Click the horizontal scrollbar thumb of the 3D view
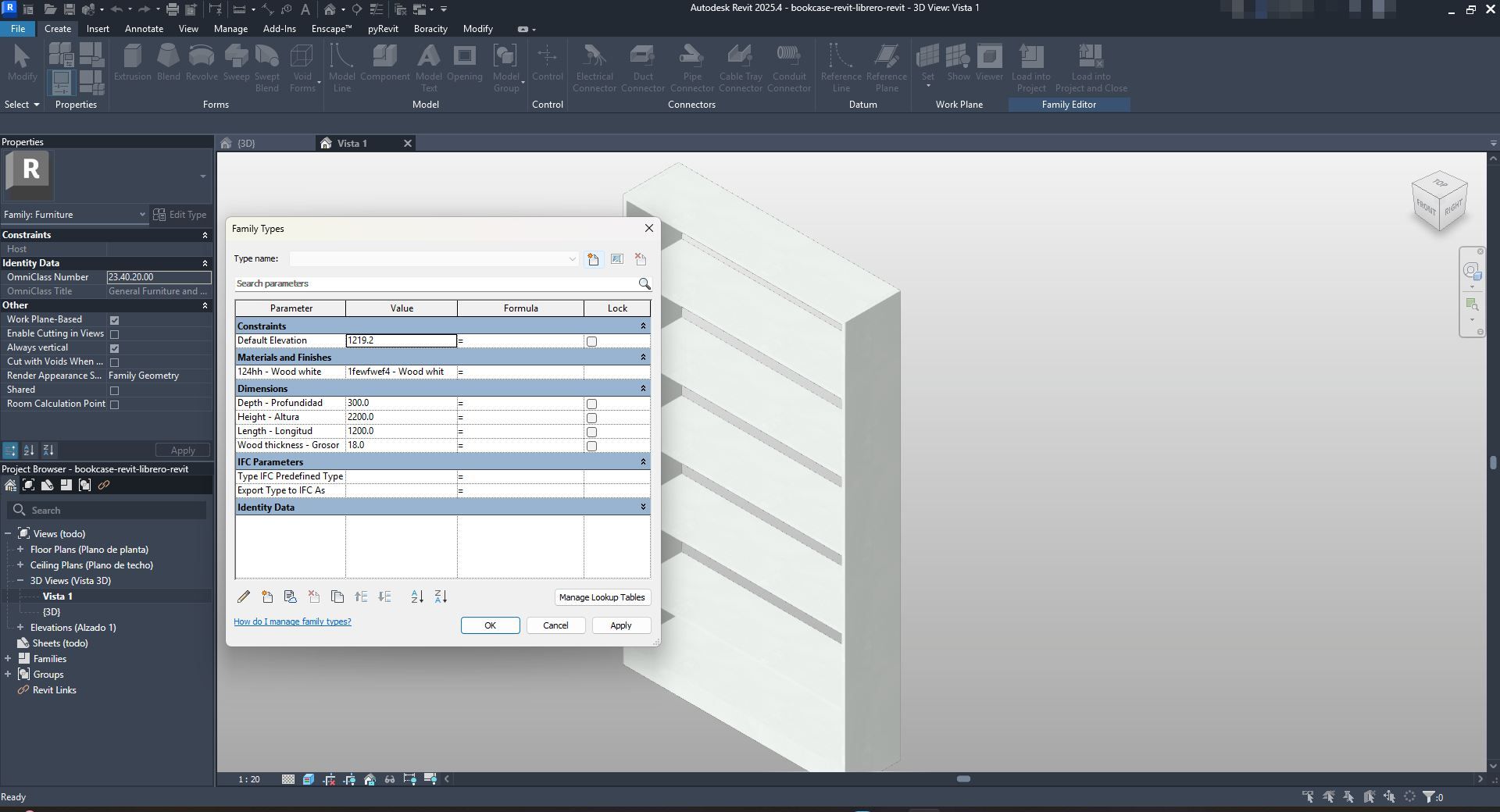This screenshot has width=1500, height=812. tap(963, 779)
